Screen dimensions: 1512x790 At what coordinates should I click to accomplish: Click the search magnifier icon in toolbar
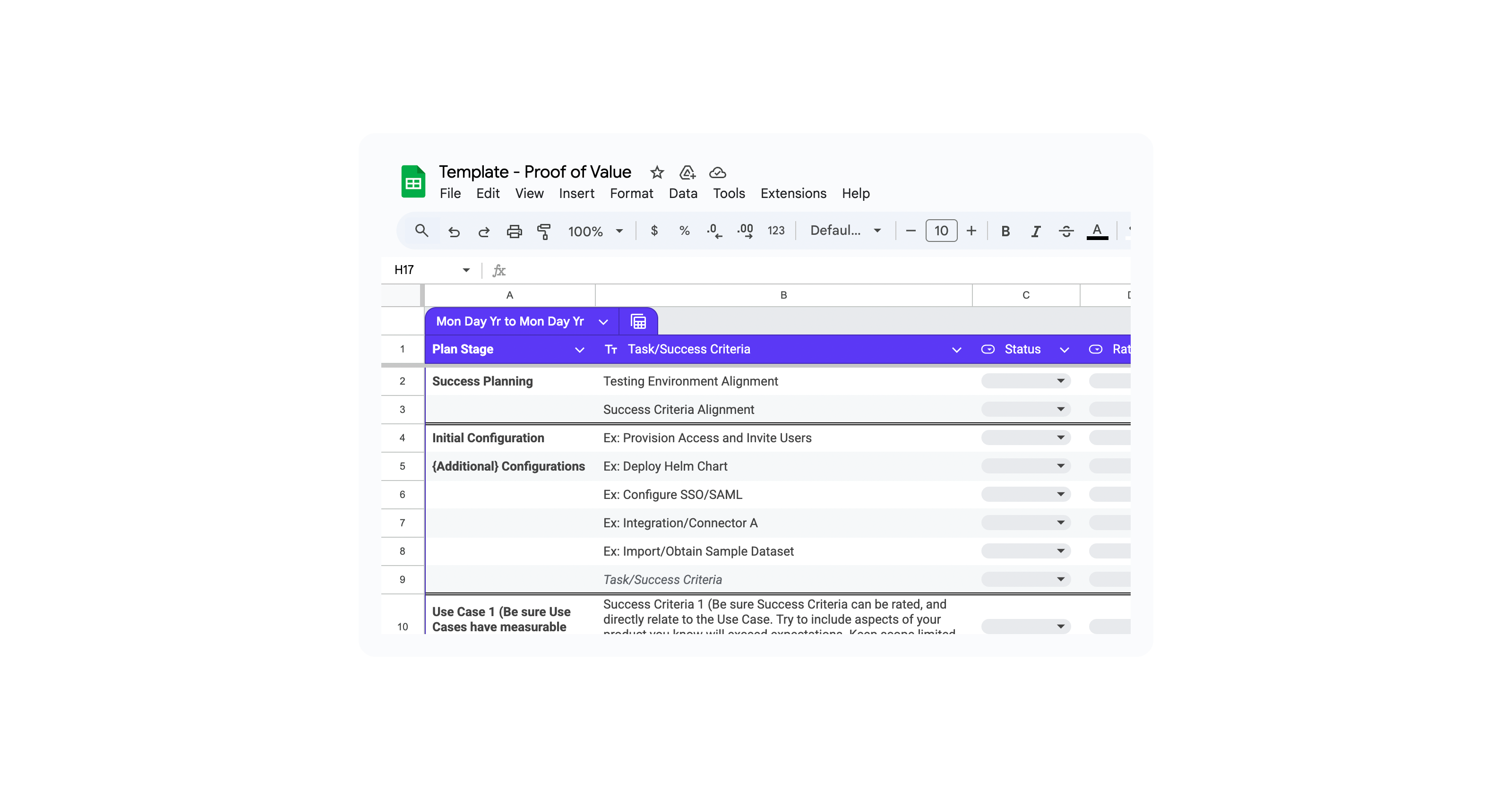pos(421,231)
